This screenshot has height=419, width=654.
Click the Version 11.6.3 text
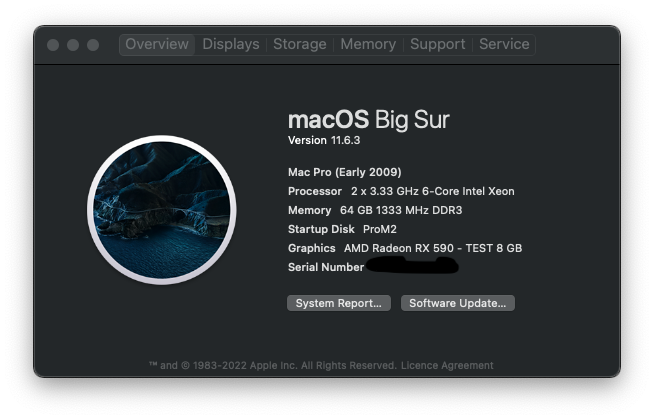[324, 140]
